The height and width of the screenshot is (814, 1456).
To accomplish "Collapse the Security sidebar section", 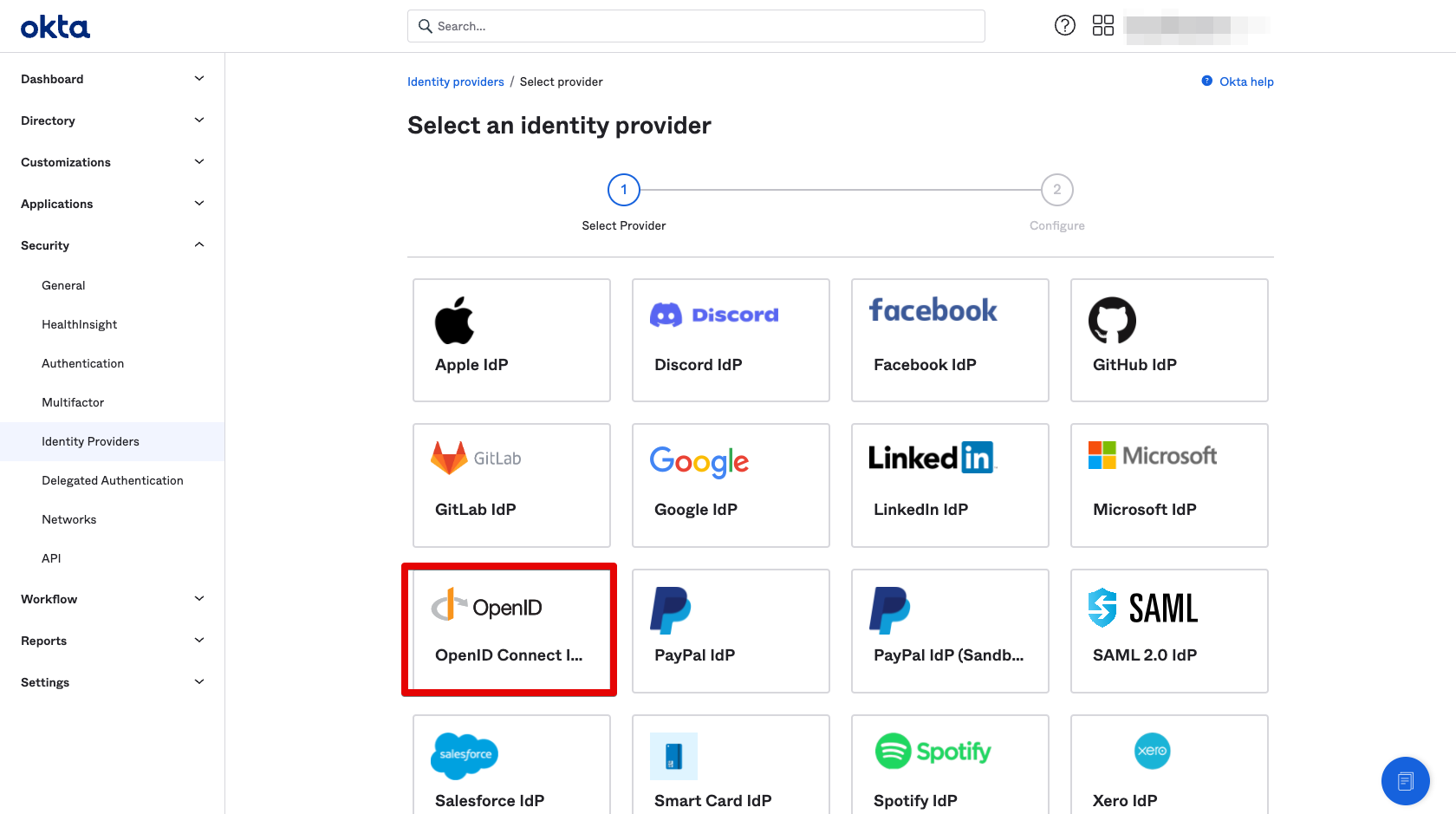I will (x=112, y=245).
